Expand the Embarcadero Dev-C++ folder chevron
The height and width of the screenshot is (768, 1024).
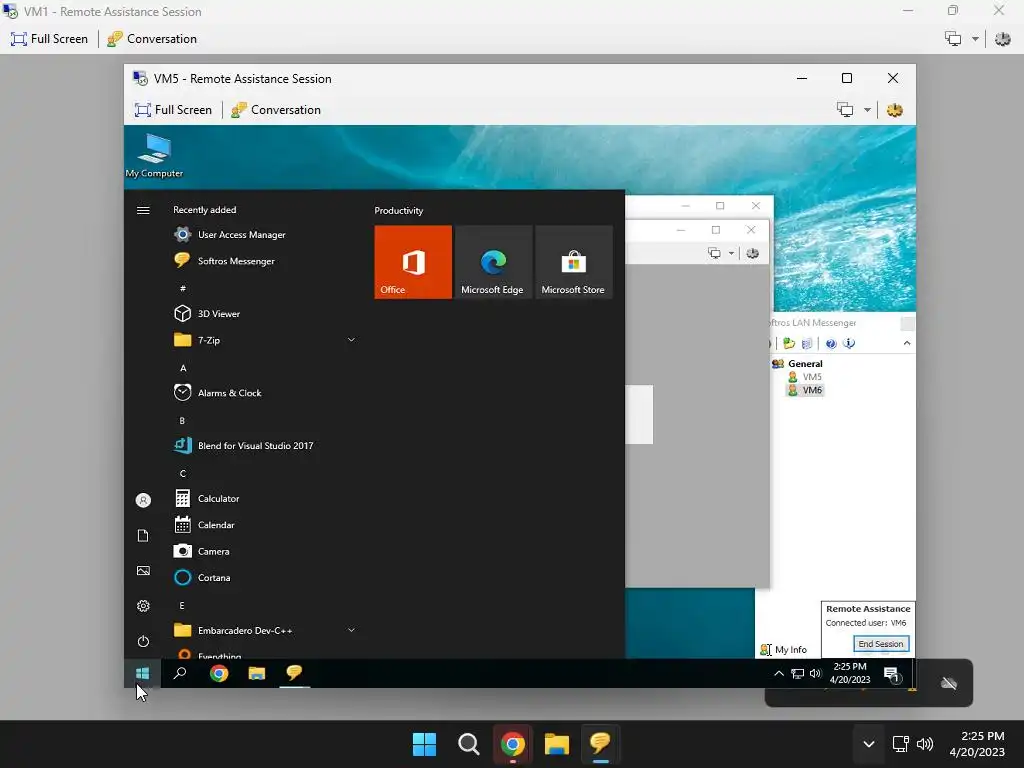(x=351, y=630)
